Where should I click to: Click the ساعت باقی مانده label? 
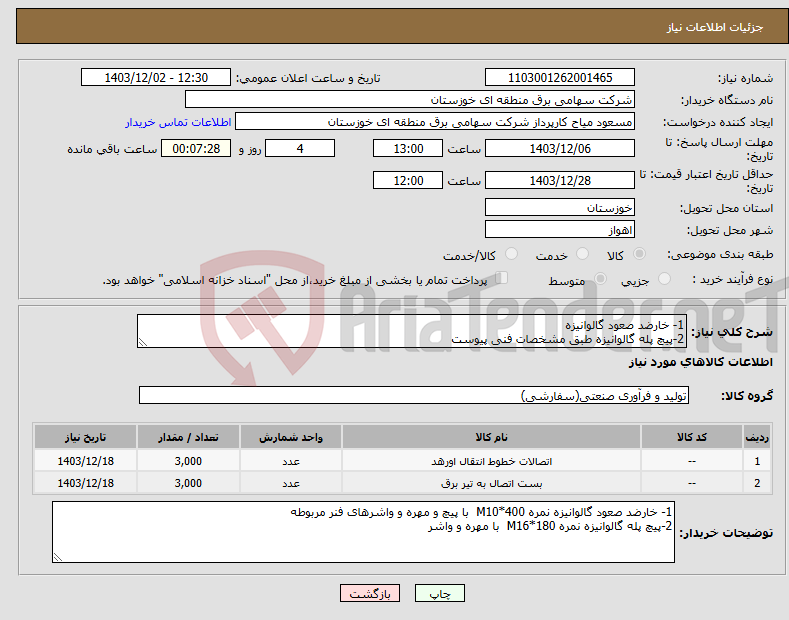click(112, 149)
